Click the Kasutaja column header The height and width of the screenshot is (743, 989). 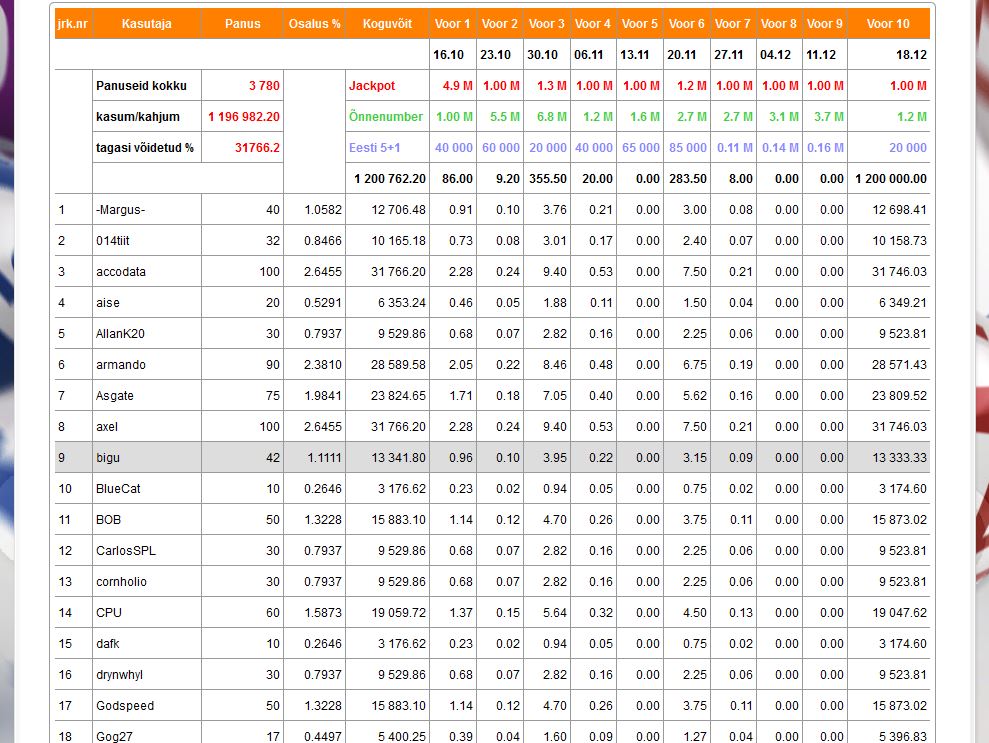pos(146,23)
